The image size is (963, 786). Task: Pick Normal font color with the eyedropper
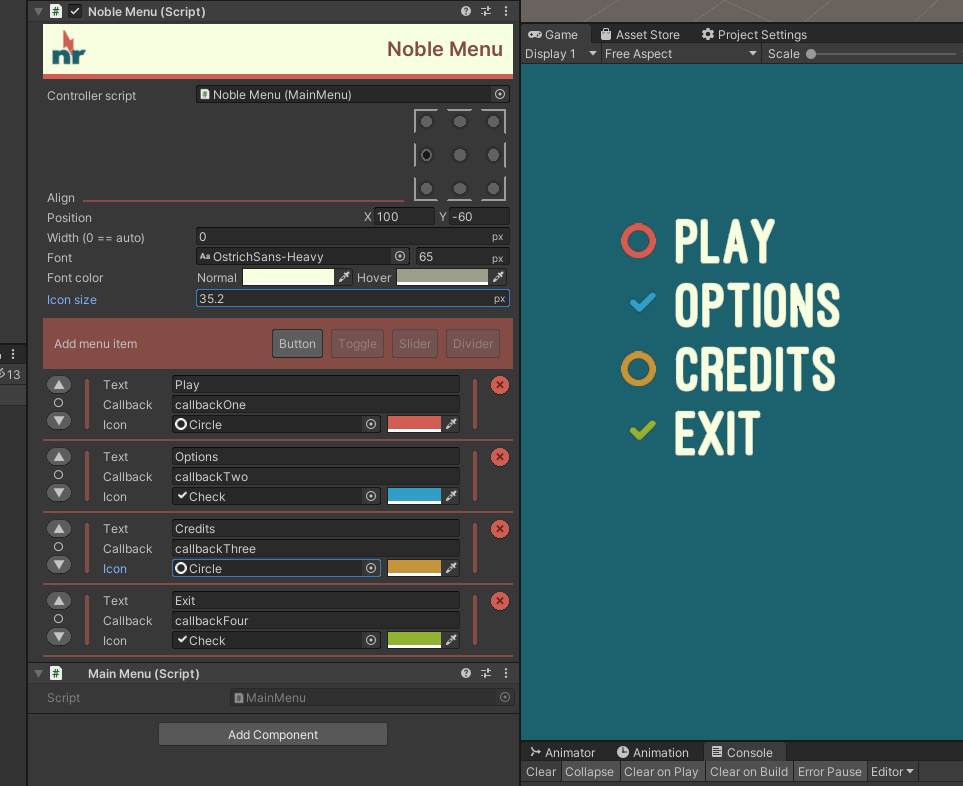pos(346,277)
